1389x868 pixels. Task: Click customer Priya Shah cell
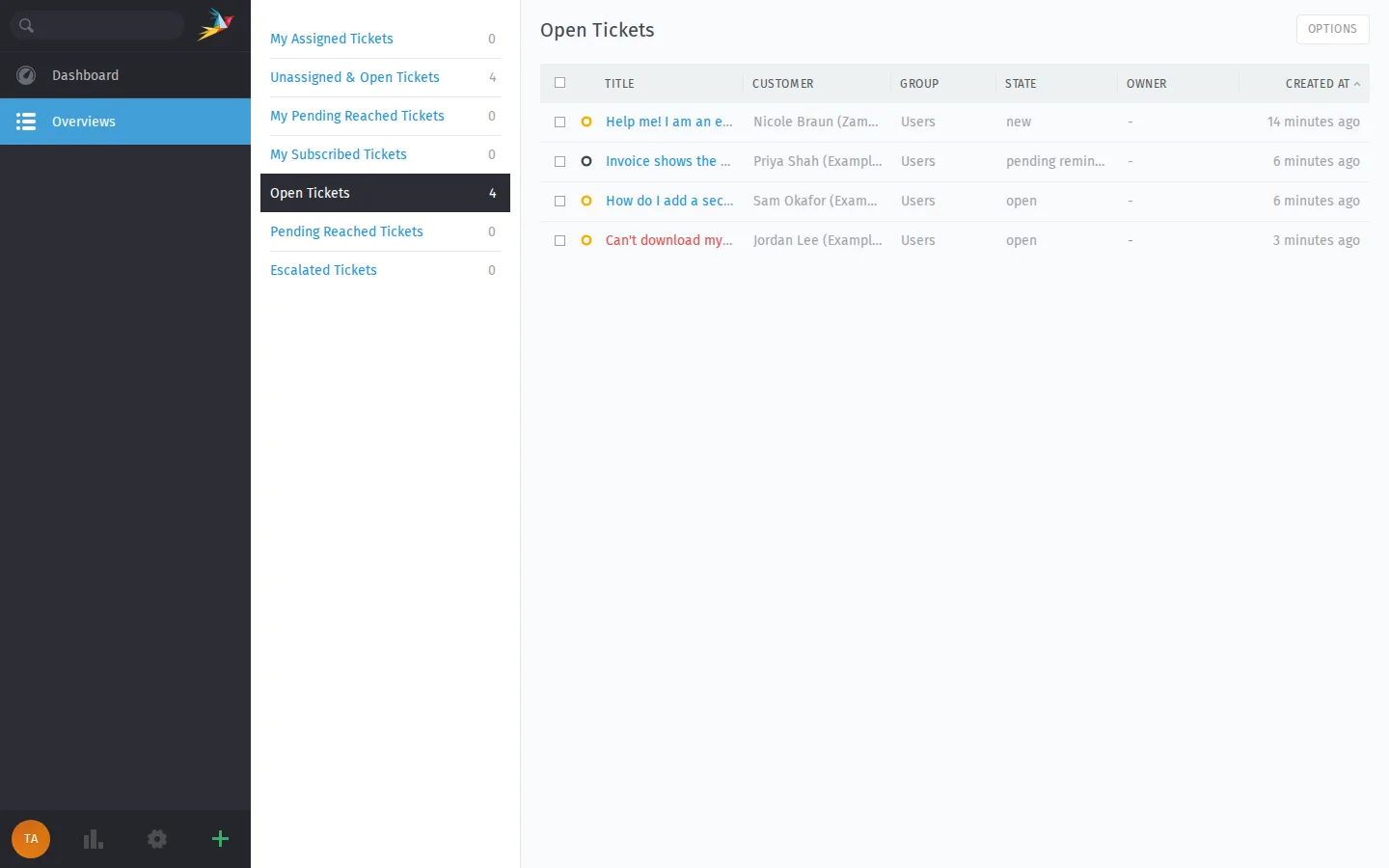coord(818,161)
